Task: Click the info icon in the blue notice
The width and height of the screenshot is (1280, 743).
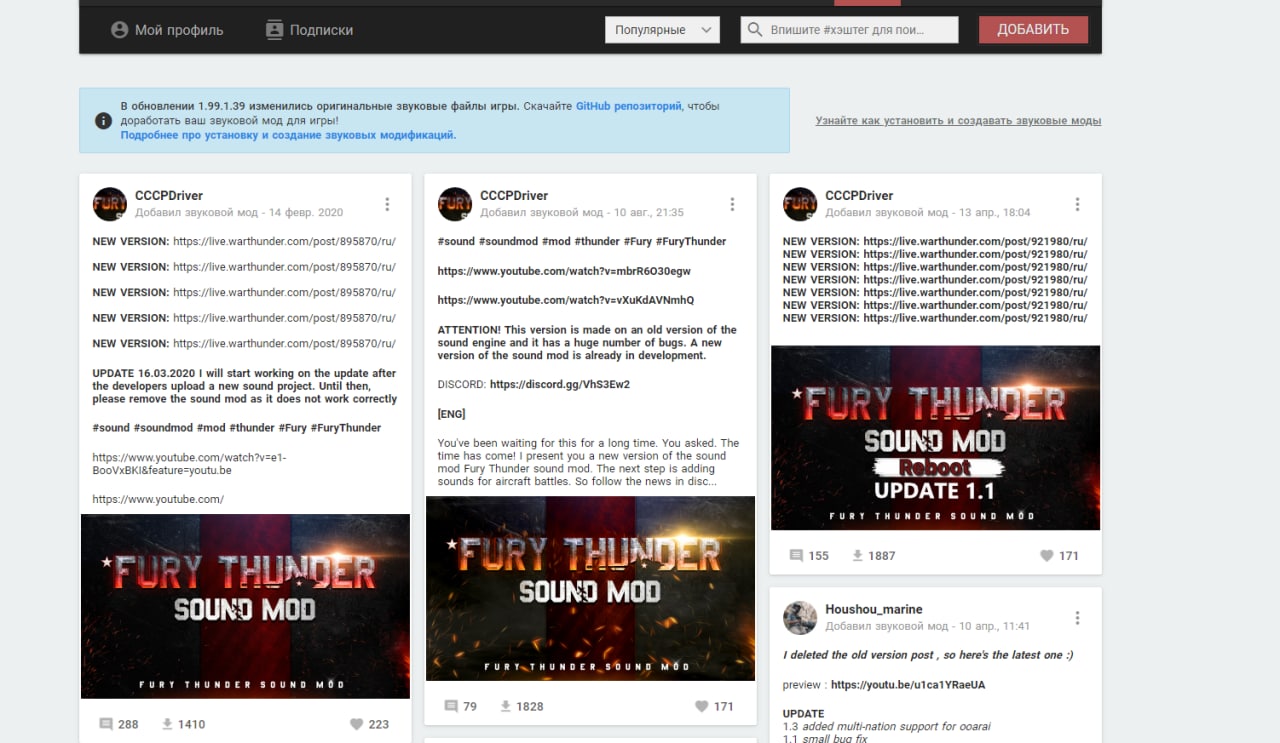Action: point(103,120)
